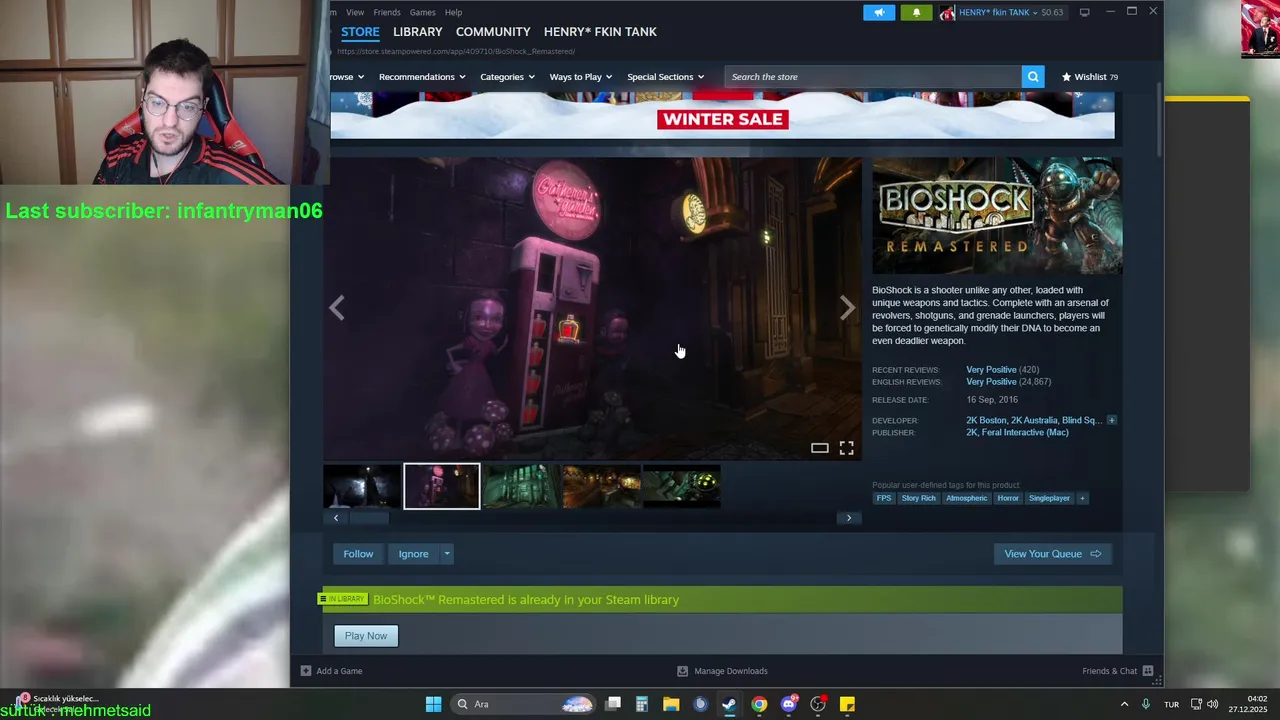Image resolution: width=1280 pixels, height=720 pixels.
Task: Click the Add a Game plus icon
Action: (306, 671)
